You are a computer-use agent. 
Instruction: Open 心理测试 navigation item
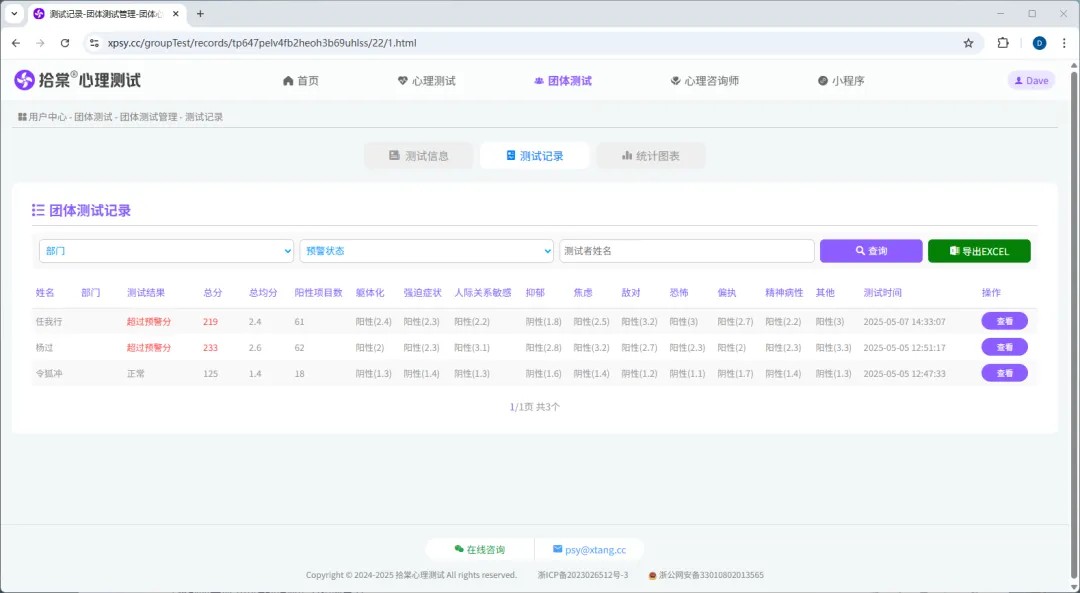(426, 81)
